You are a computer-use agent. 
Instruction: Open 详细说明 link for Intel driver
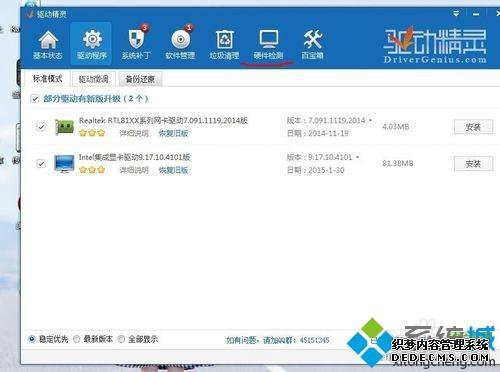(x=134, y=170)
